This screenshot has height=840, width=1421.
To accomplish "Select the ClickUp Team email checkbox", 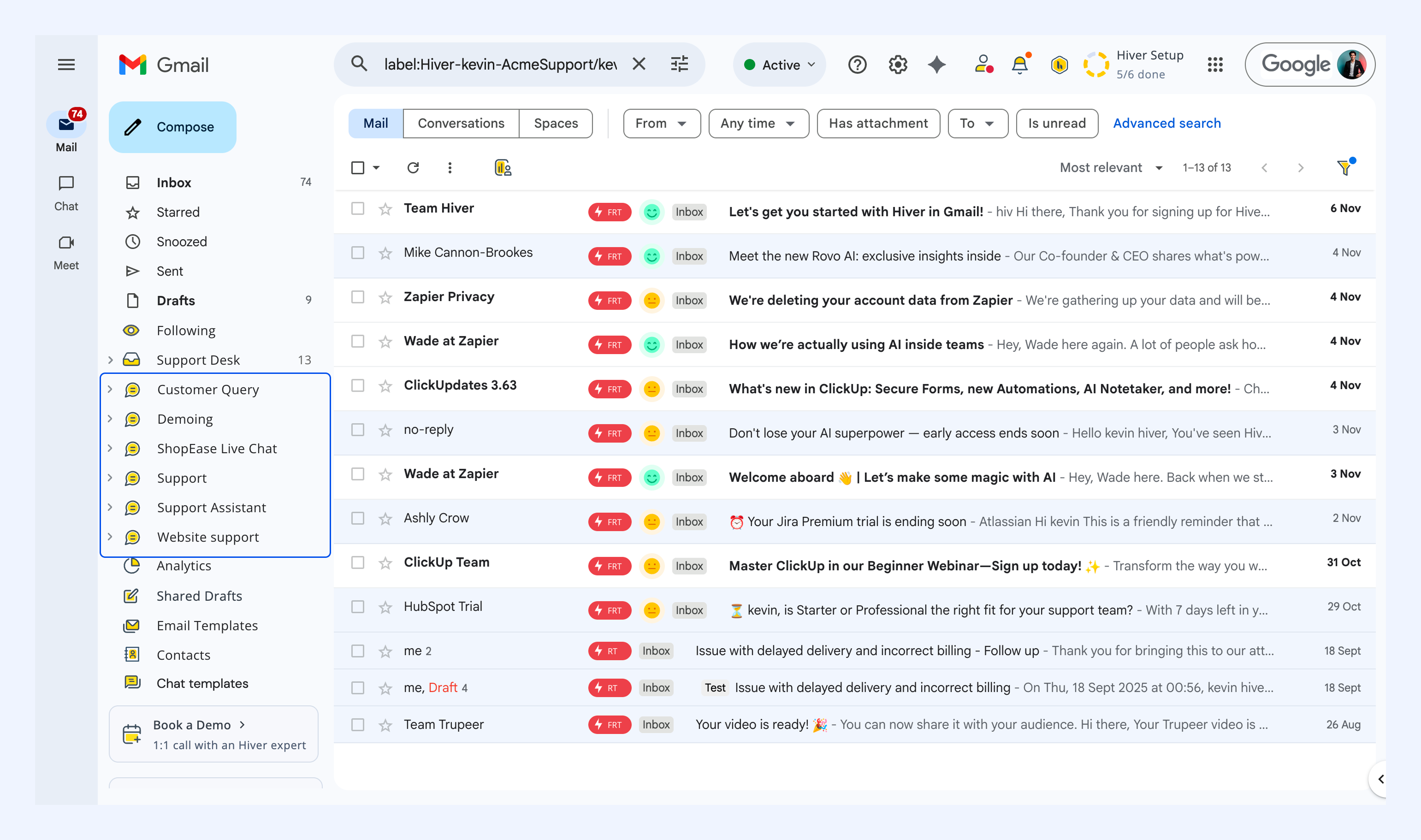I will pos(358,562).
